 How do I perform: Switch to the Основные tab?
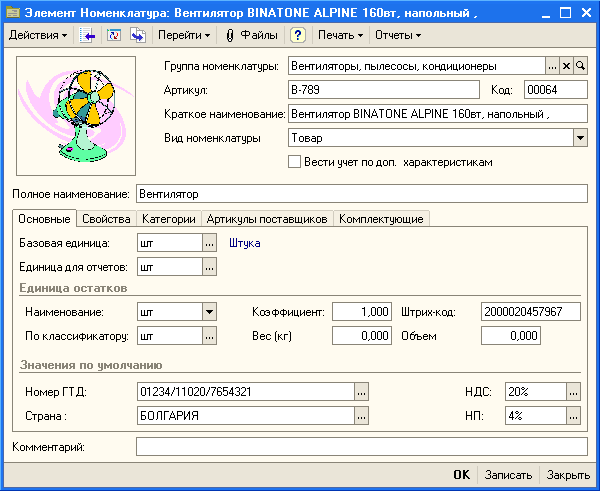click(x=44, y=219)
